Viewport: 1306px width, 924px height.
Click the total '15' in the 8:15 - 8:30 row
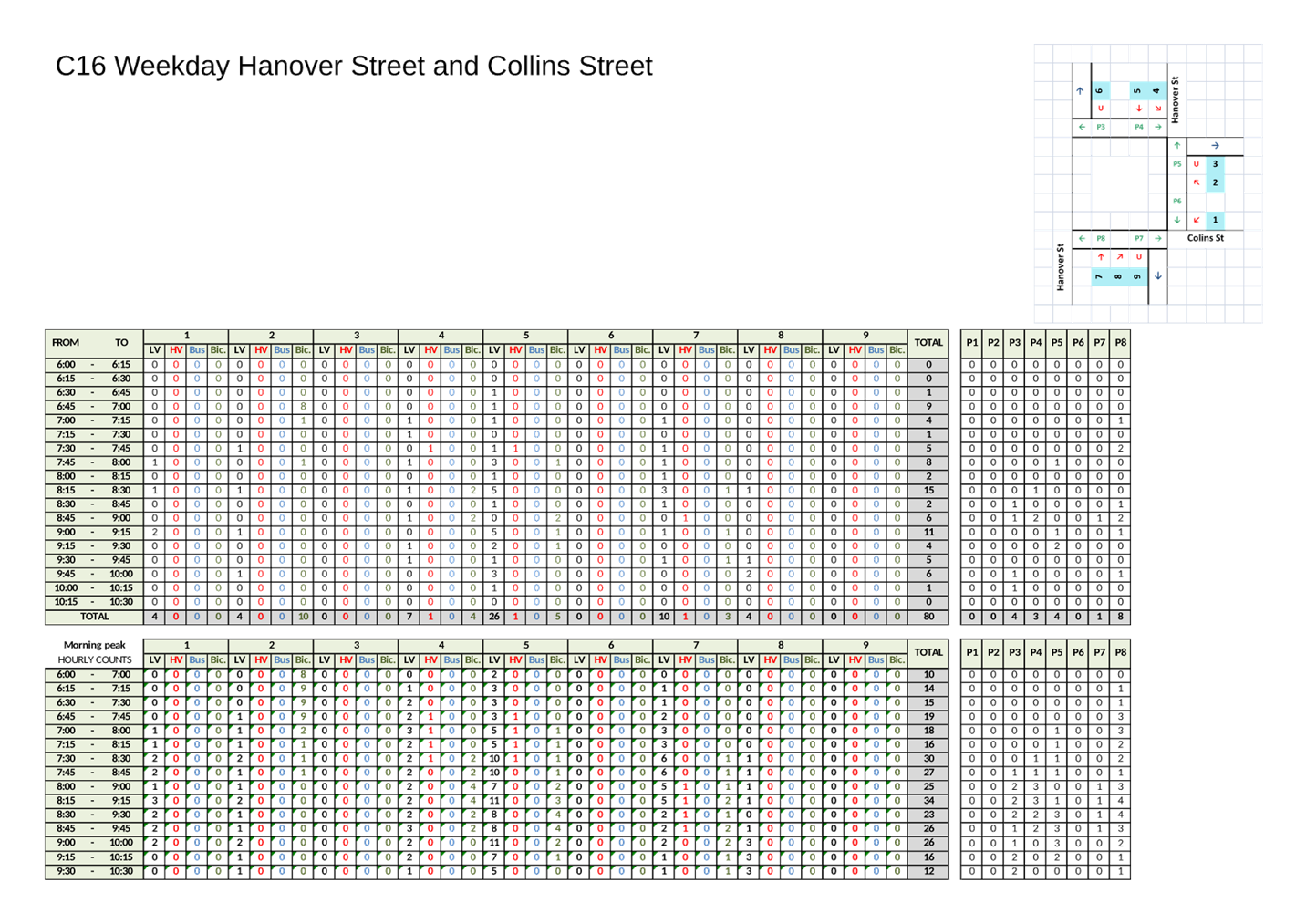pos(928,490)
